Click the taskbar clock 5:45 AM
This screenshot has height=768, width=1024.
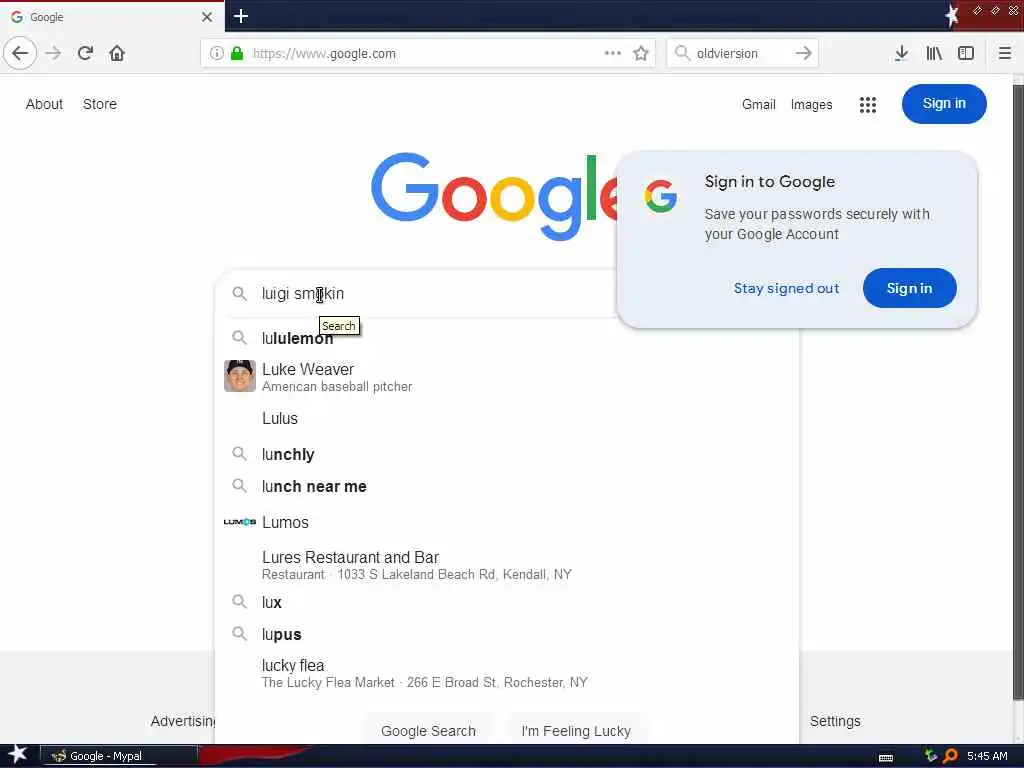[987, 756]
